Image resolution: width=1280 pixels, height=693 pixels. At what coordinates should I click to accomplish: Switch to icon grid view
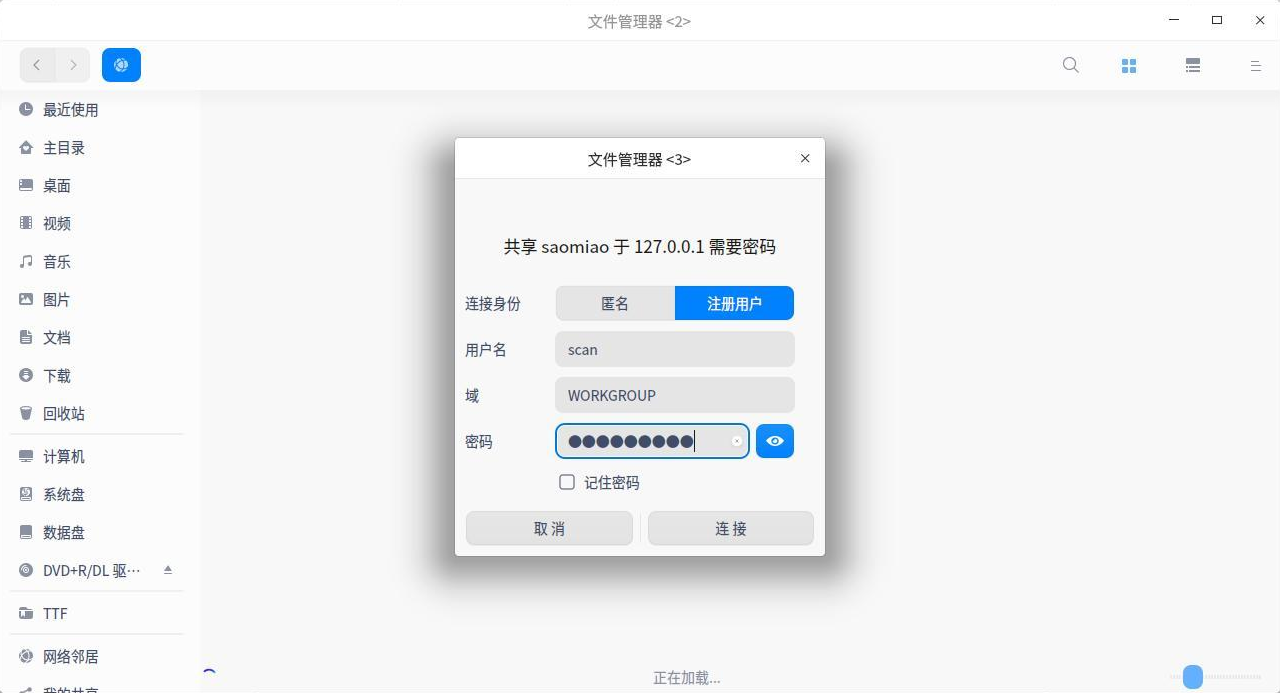[x=1129, y=66]
